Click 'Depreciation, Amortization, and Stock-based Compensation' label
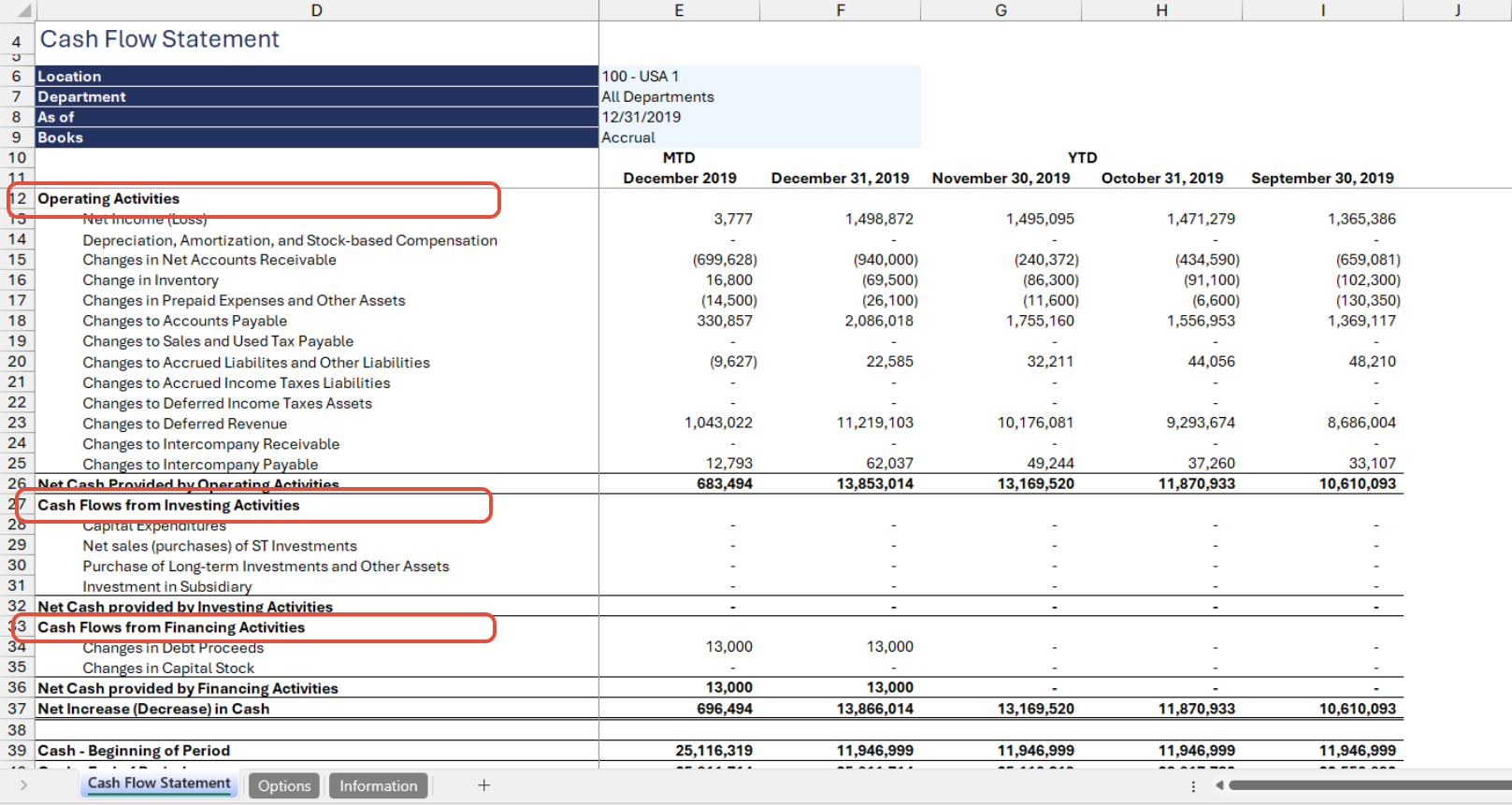The width and height of the screenshot is (1512, 805). click(x=290, y=240)
